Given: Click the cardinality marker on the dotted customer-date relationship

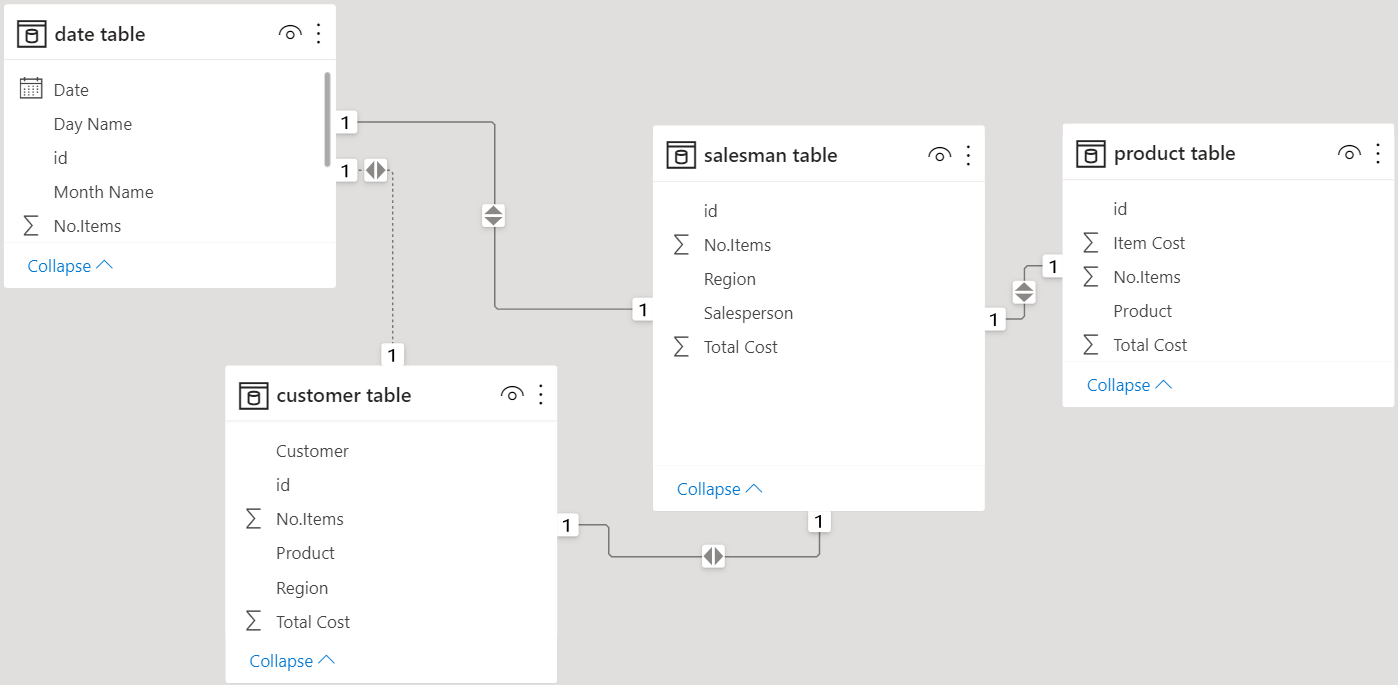Looking at the screenshot, I should [x=392, y=354].
